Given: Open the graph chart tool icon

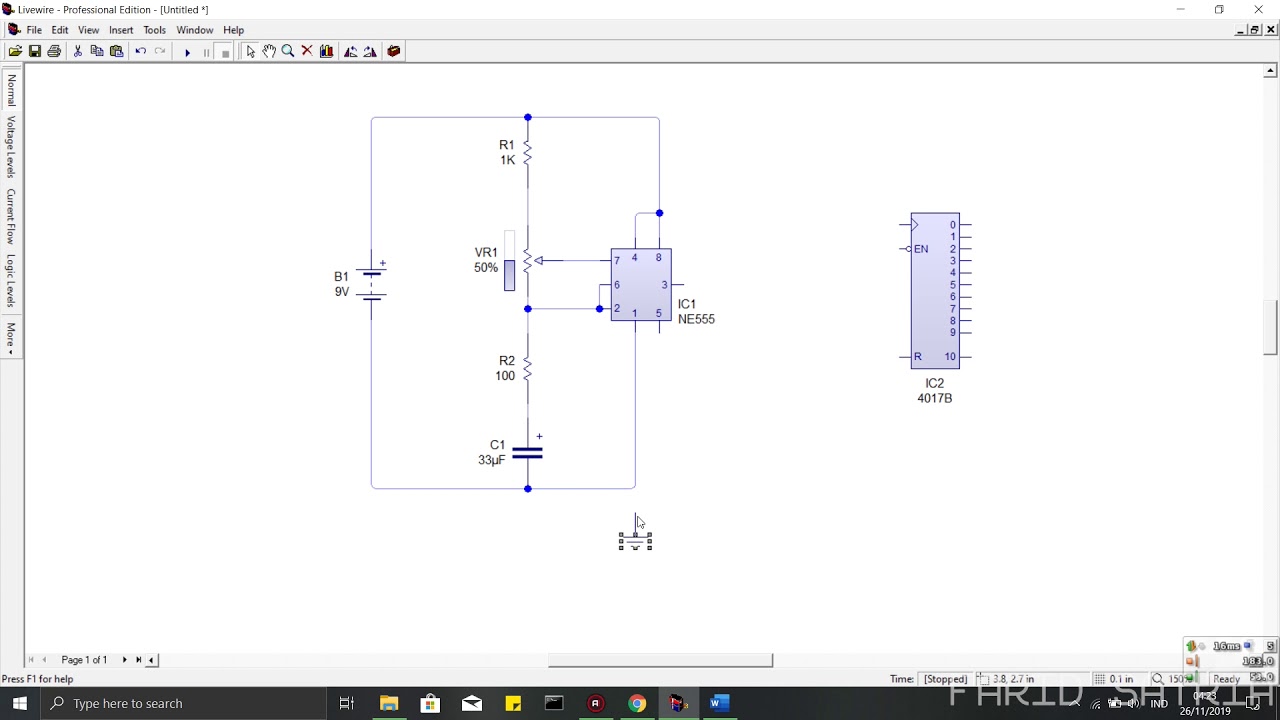Looking at the screenshot, I should coord(326,51).
